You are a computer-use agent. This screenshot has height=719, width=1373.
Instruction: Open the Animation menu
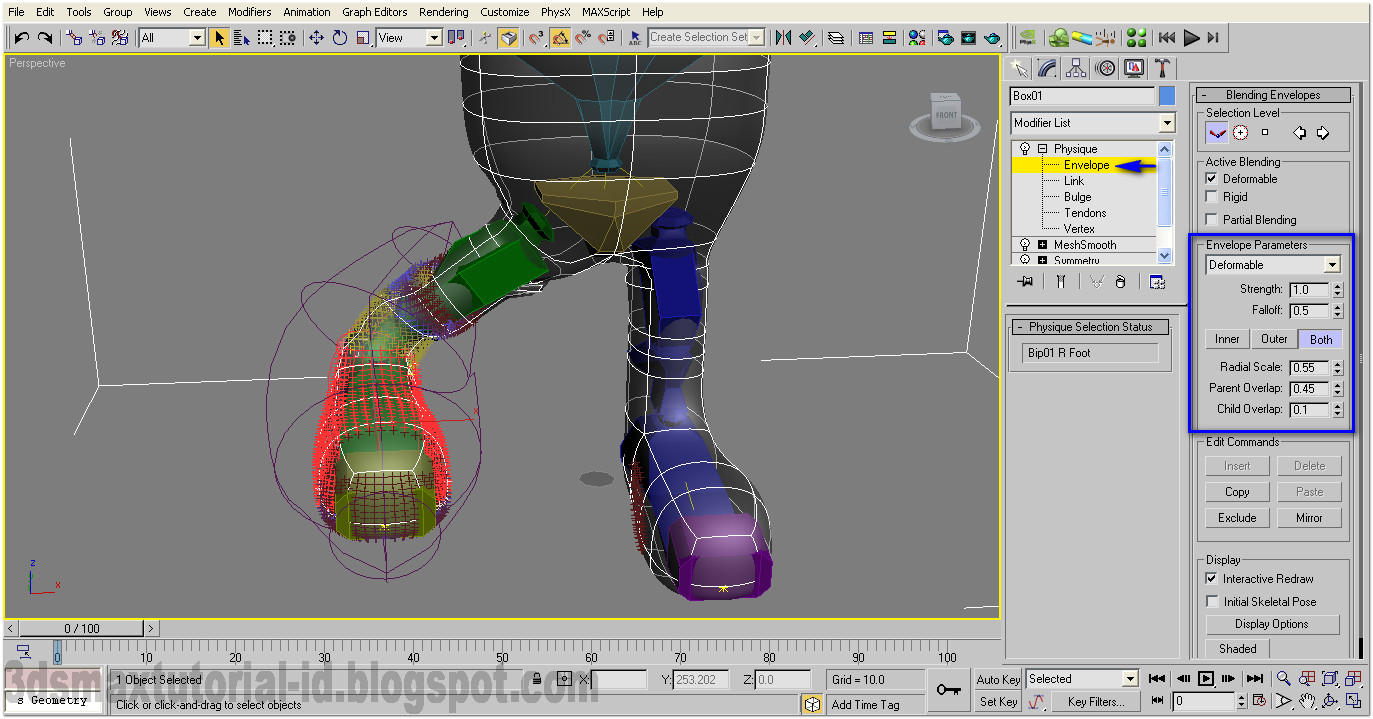pos(306,11)
